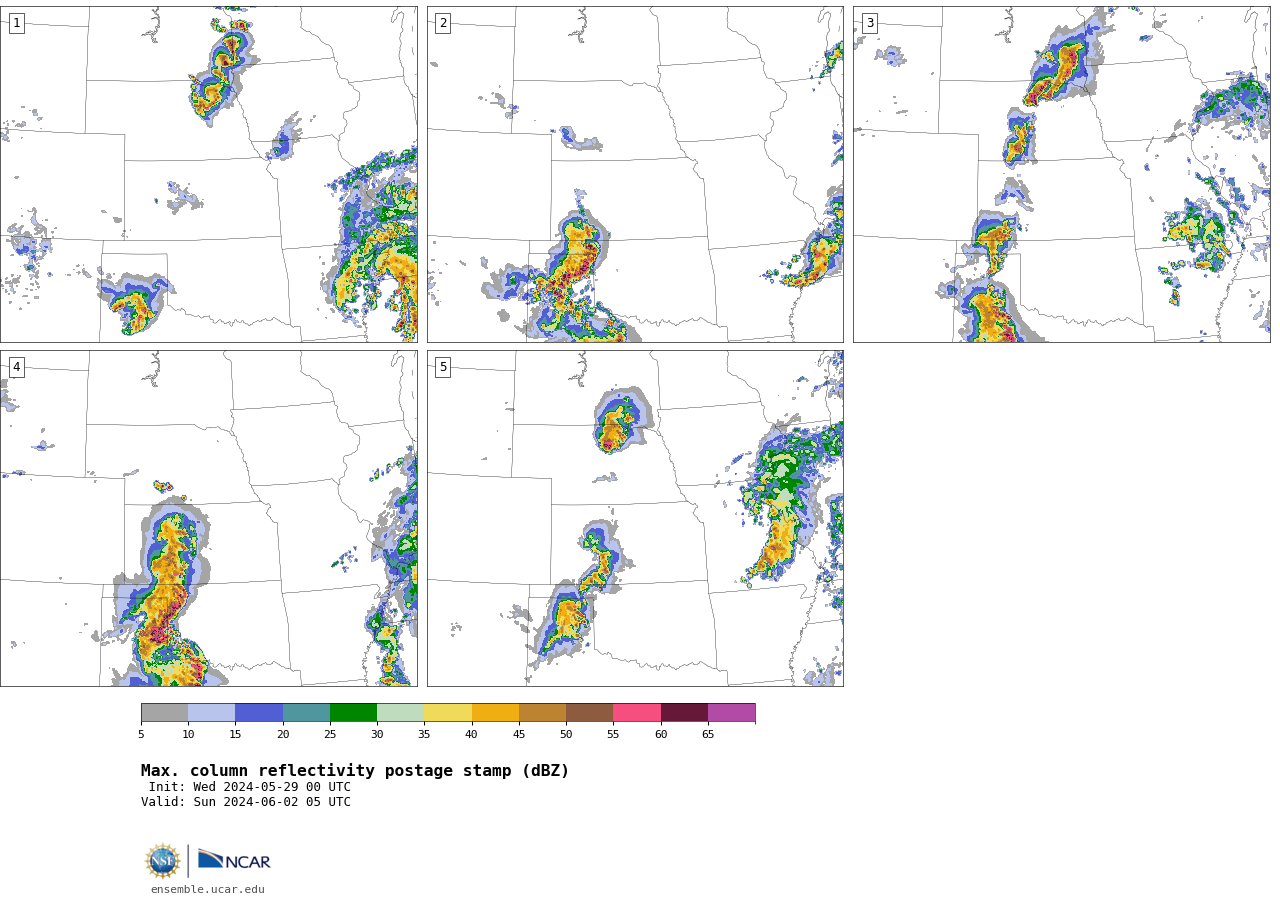
Task: Click the orange 40-45 dBZ swatch
Action: pyautogui.click(x=495, y=712)
